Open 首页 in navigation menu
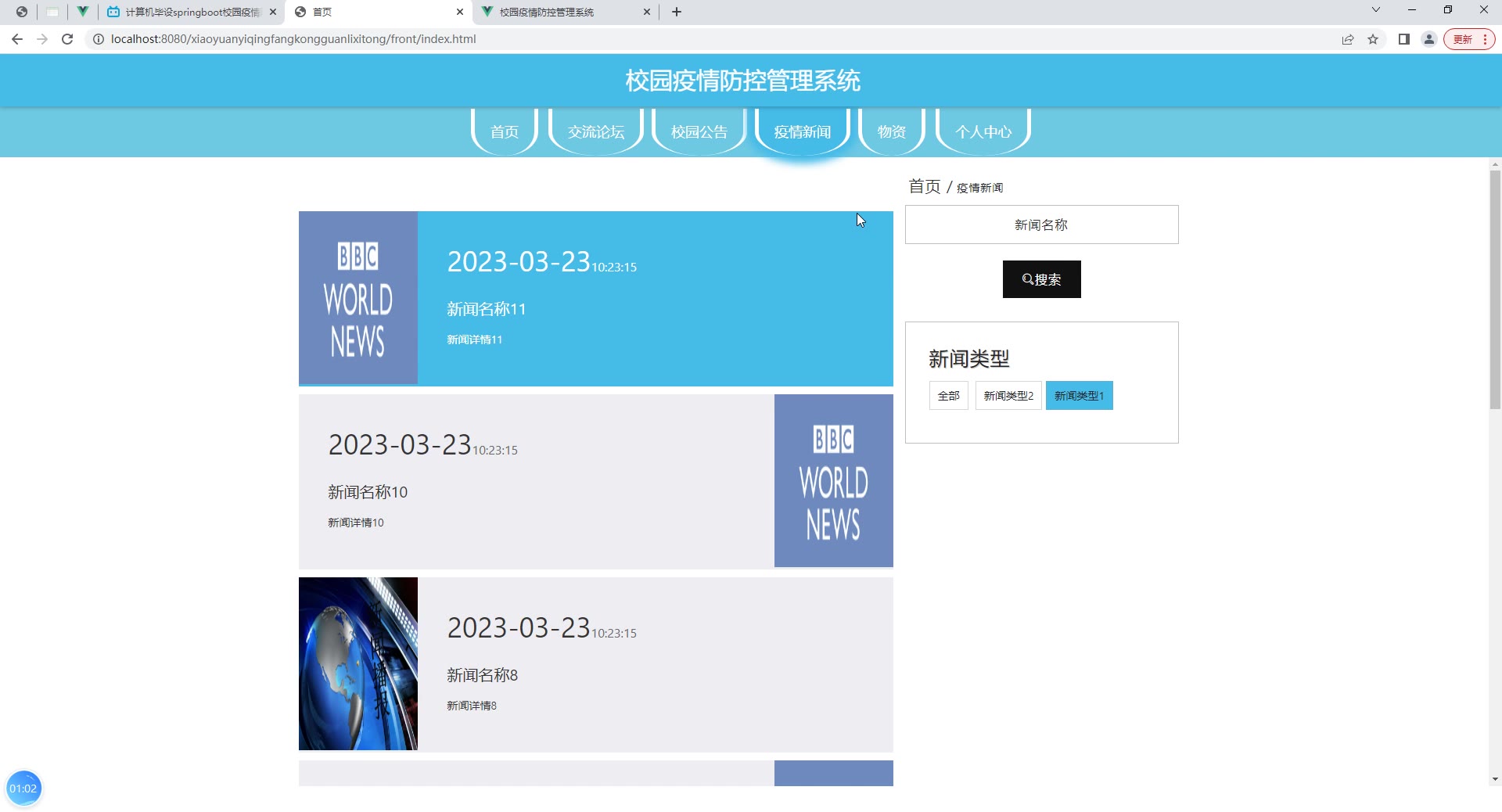 (505, 131)
